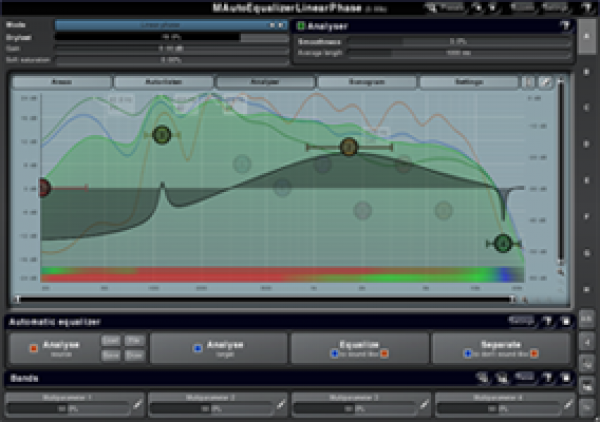Click the third sidebar icon below A|B
This screenshot has height=422, width=600.
tap(587, 386)
